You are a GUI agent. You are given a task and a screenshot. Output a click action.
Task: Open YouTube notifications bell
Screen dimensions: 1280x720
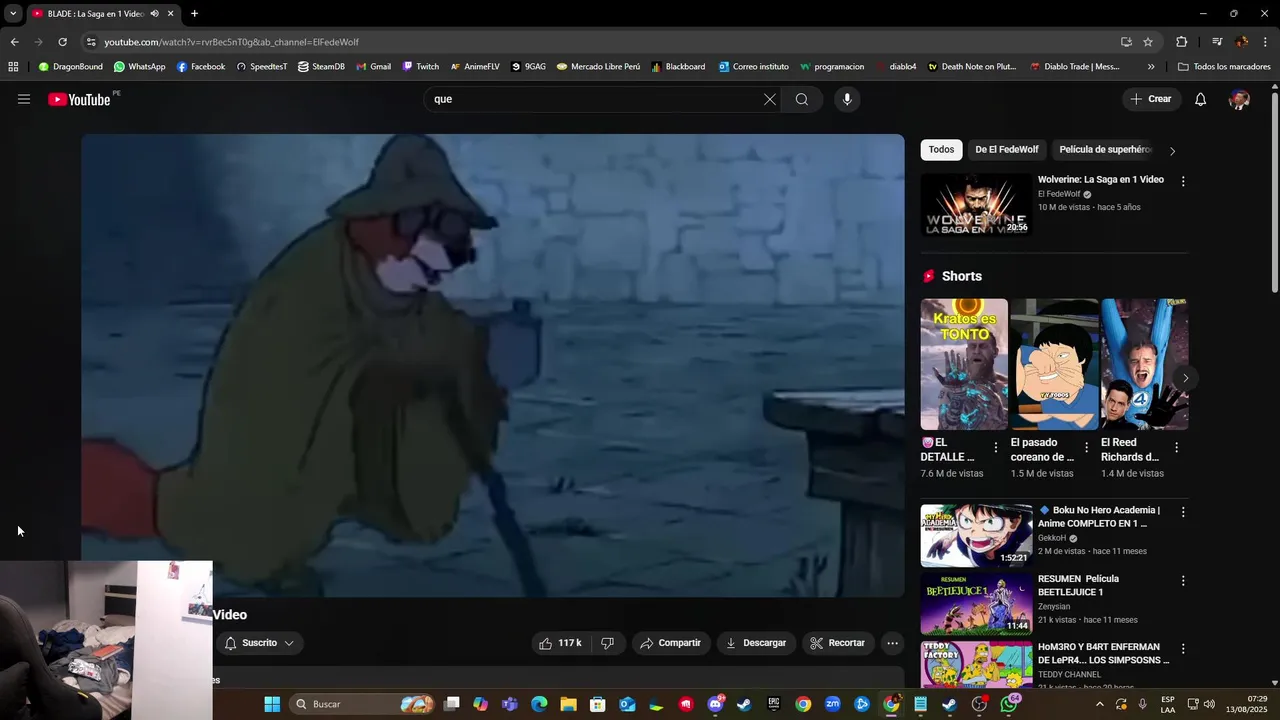(x=1201, y=99)
